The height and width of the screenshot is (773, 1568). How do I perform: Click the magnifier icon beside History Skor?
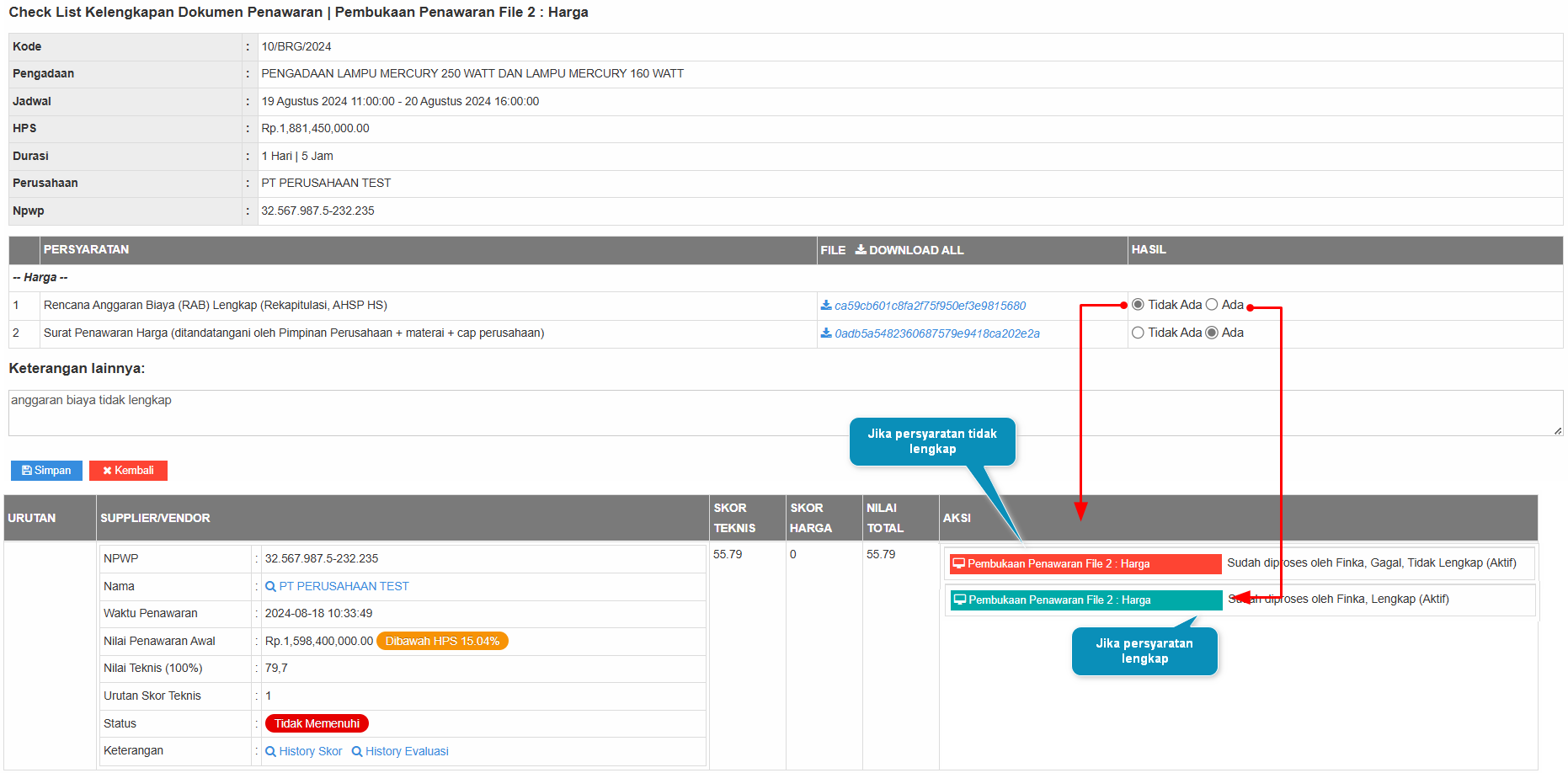[x=270, y=752]
